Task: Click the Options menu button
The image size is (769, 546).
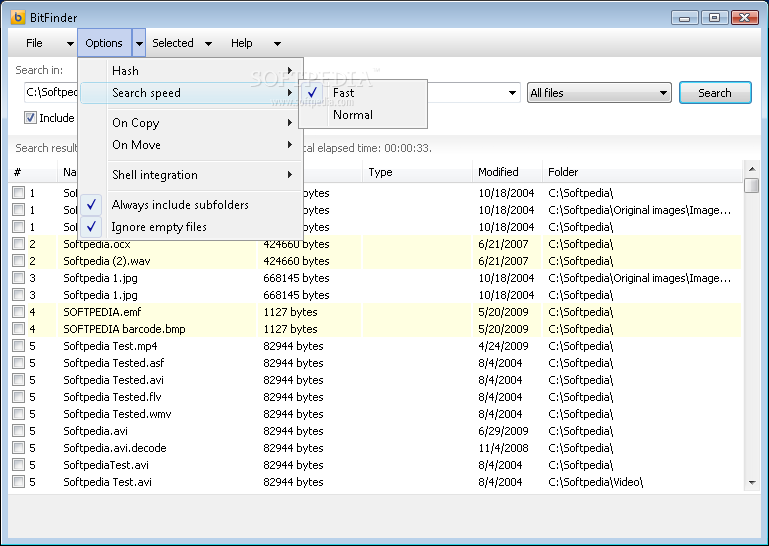Action: tap(104, 43)
